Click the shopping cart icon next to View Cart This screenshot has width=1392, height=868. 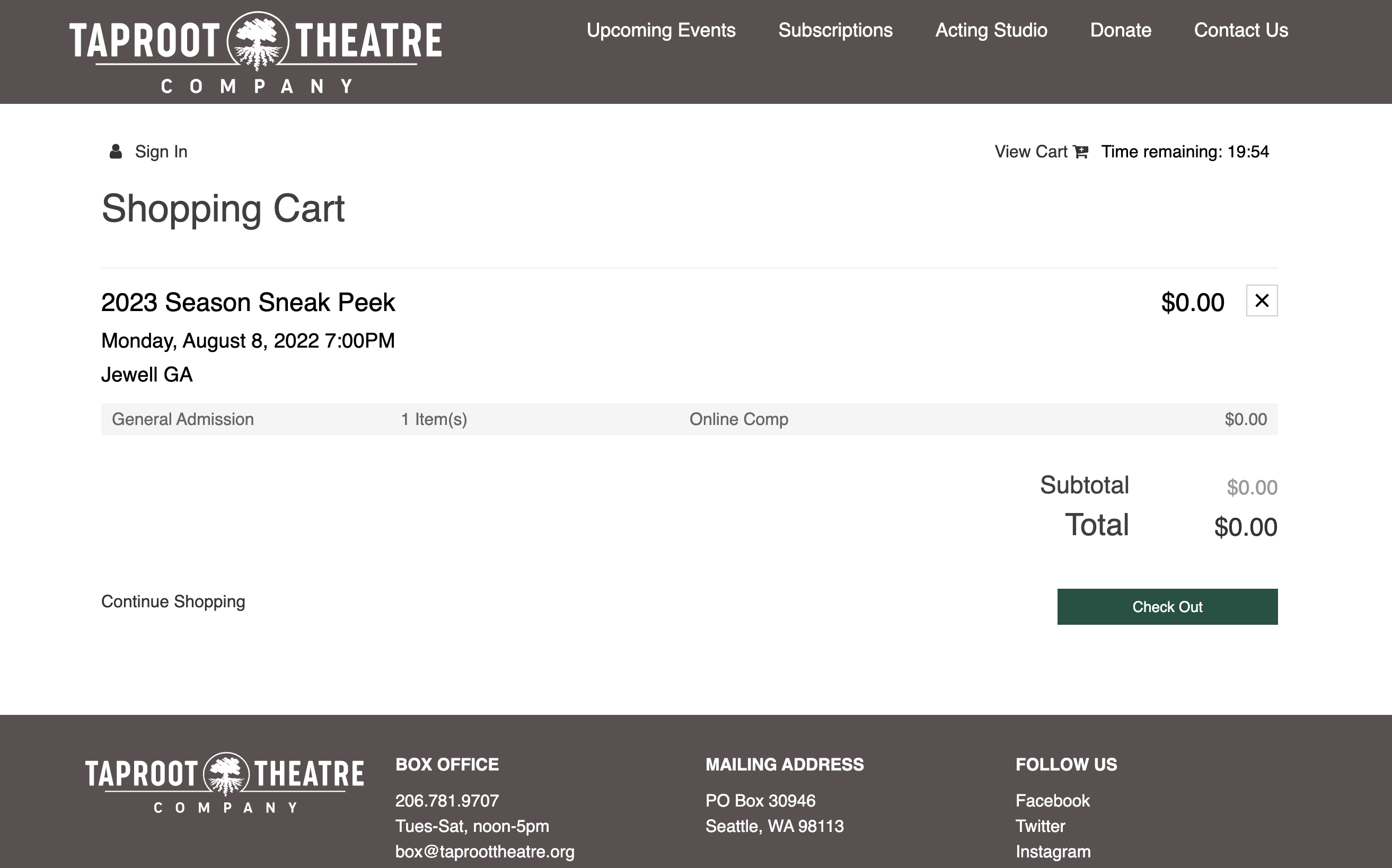pyautogui.click(x=1081, y=152)
